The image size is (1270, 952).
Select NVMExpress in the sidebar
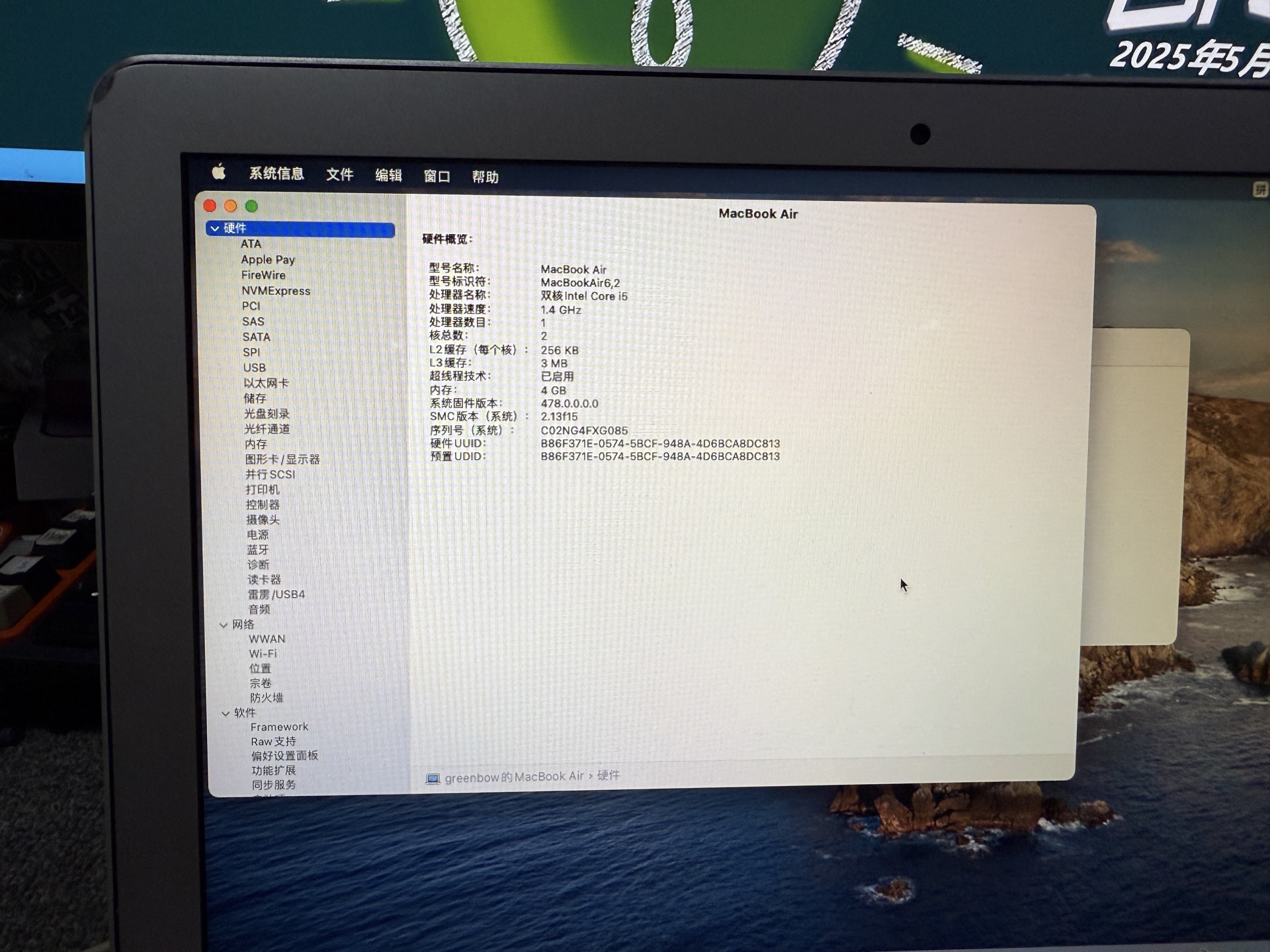[x=276, y=291]
